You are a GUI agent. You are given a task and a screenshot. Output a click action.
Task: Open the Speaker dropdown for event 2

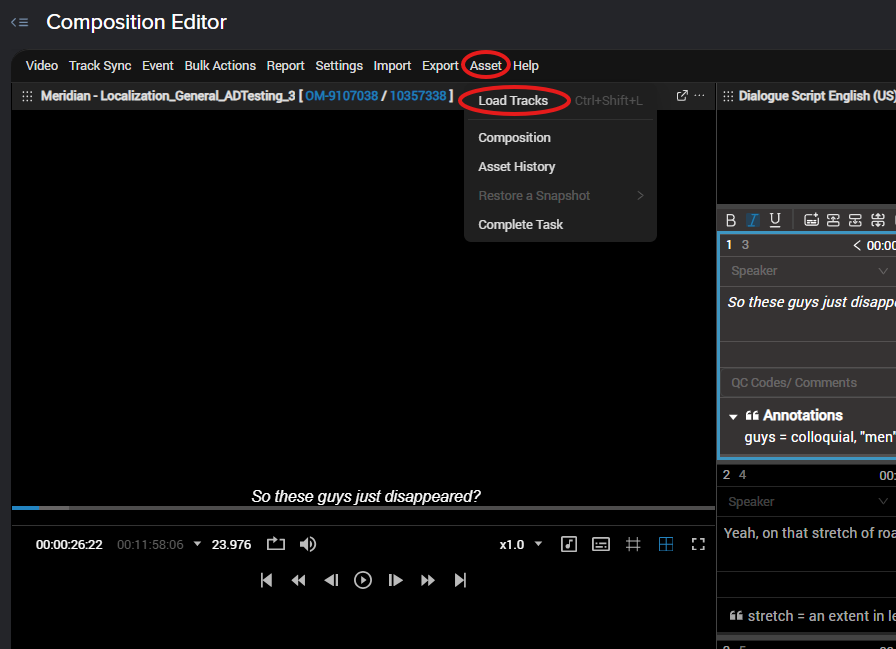tap(807, 502)
